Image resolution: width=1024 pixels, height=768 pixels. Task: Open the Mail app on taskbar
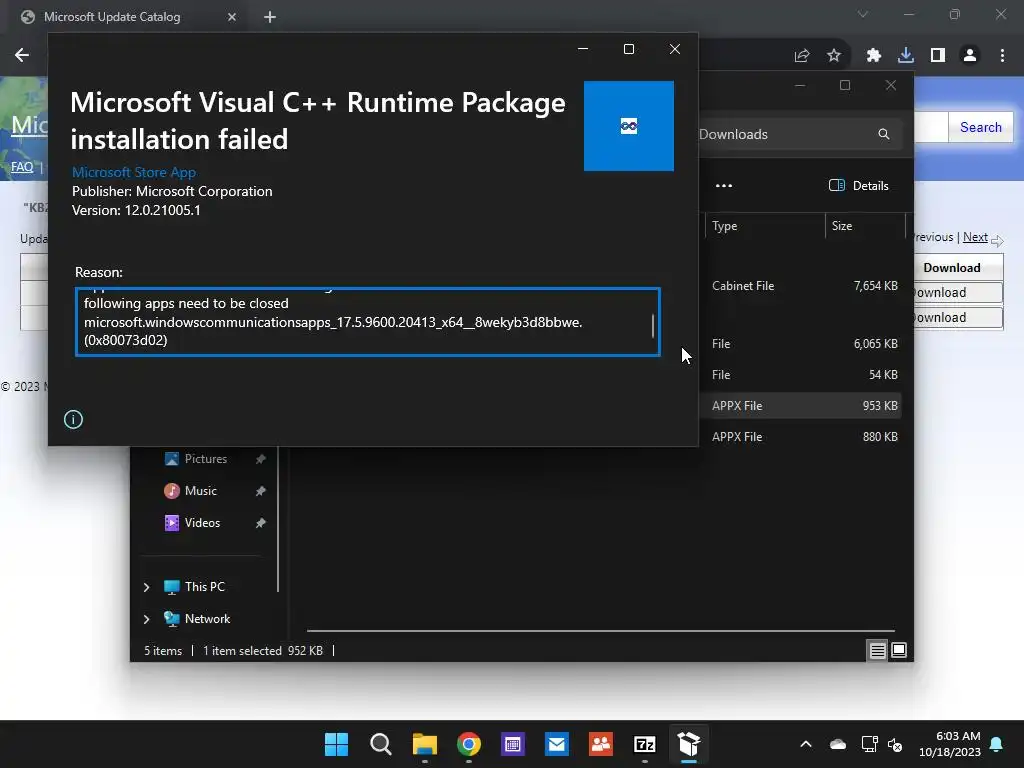556,744
